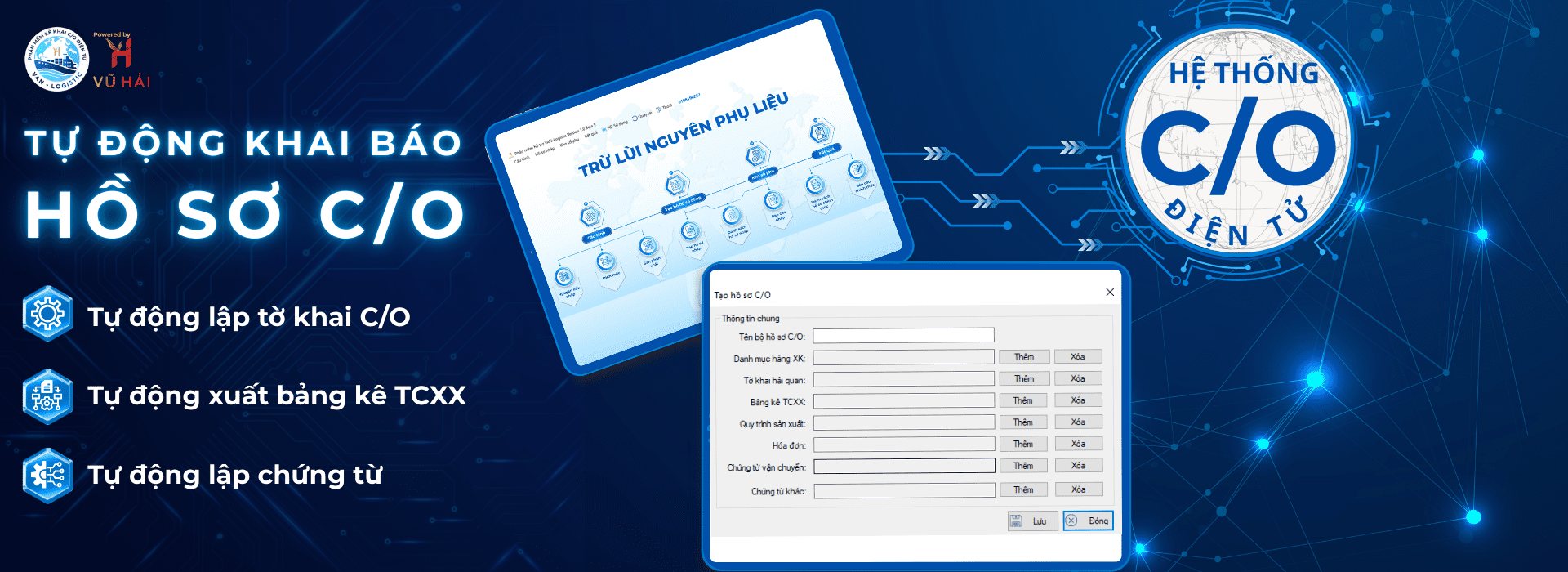Click the Tên bộ hồ sơ C/O input field
1568x572 pixels.
[x=903, y=335]
